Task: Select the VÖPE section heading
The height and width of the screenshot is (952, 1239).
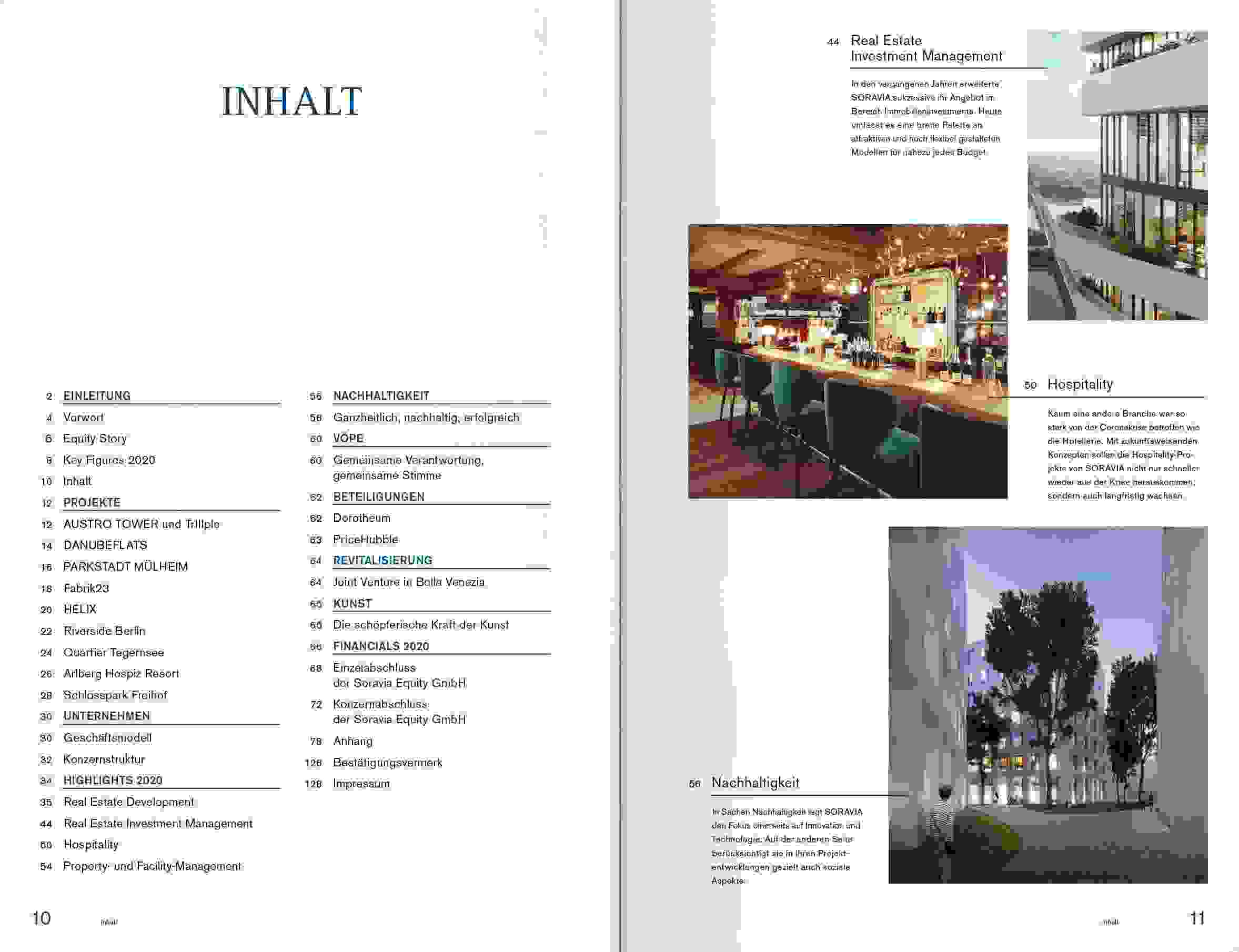Action: 349,438
